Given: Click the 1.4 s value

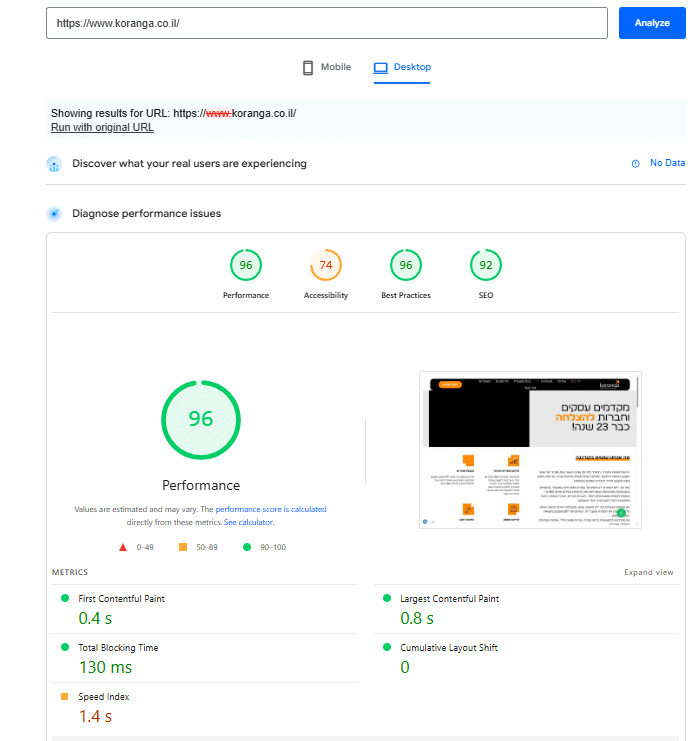Looking at the screenshot, I should point(95,717).
